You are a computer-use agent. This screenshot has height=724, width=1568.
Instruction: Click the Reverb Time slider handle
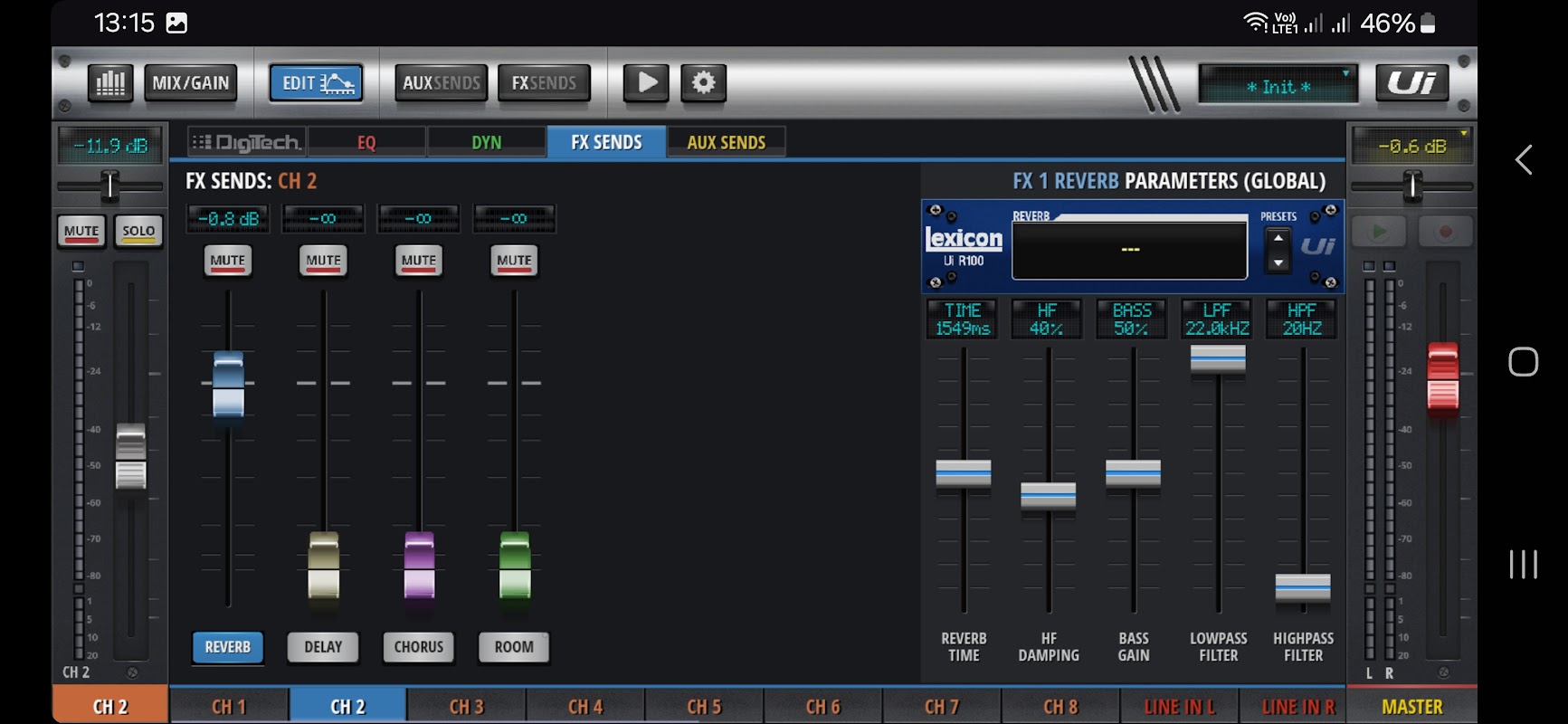964,473
